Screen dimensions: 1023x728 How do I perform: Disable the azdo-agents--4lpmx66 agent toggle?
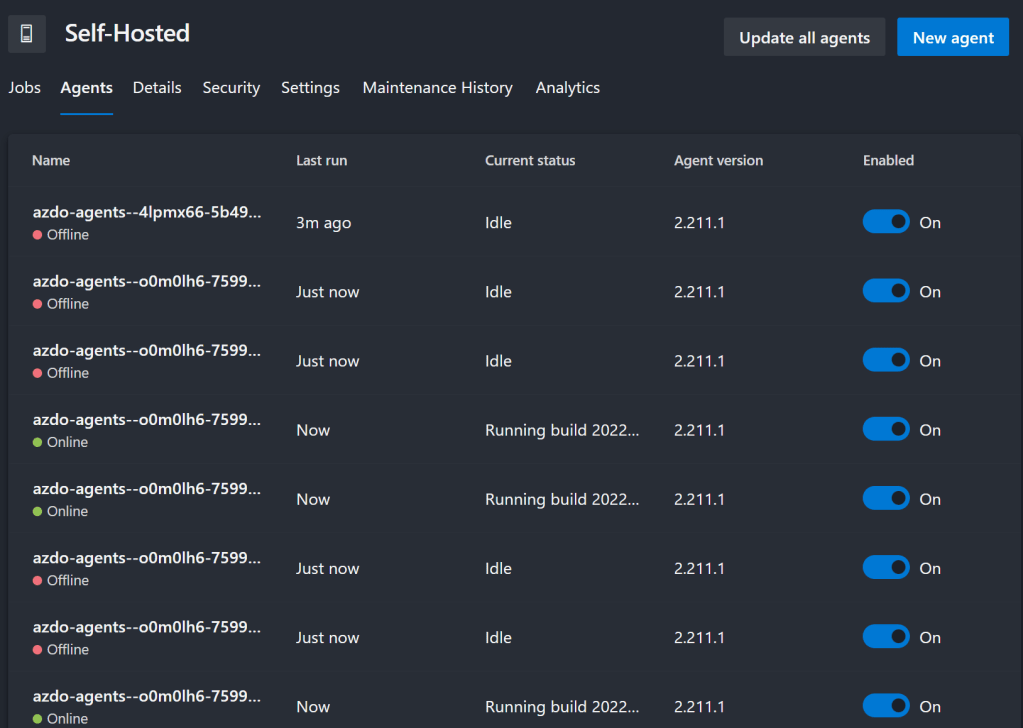click(886, 222)
